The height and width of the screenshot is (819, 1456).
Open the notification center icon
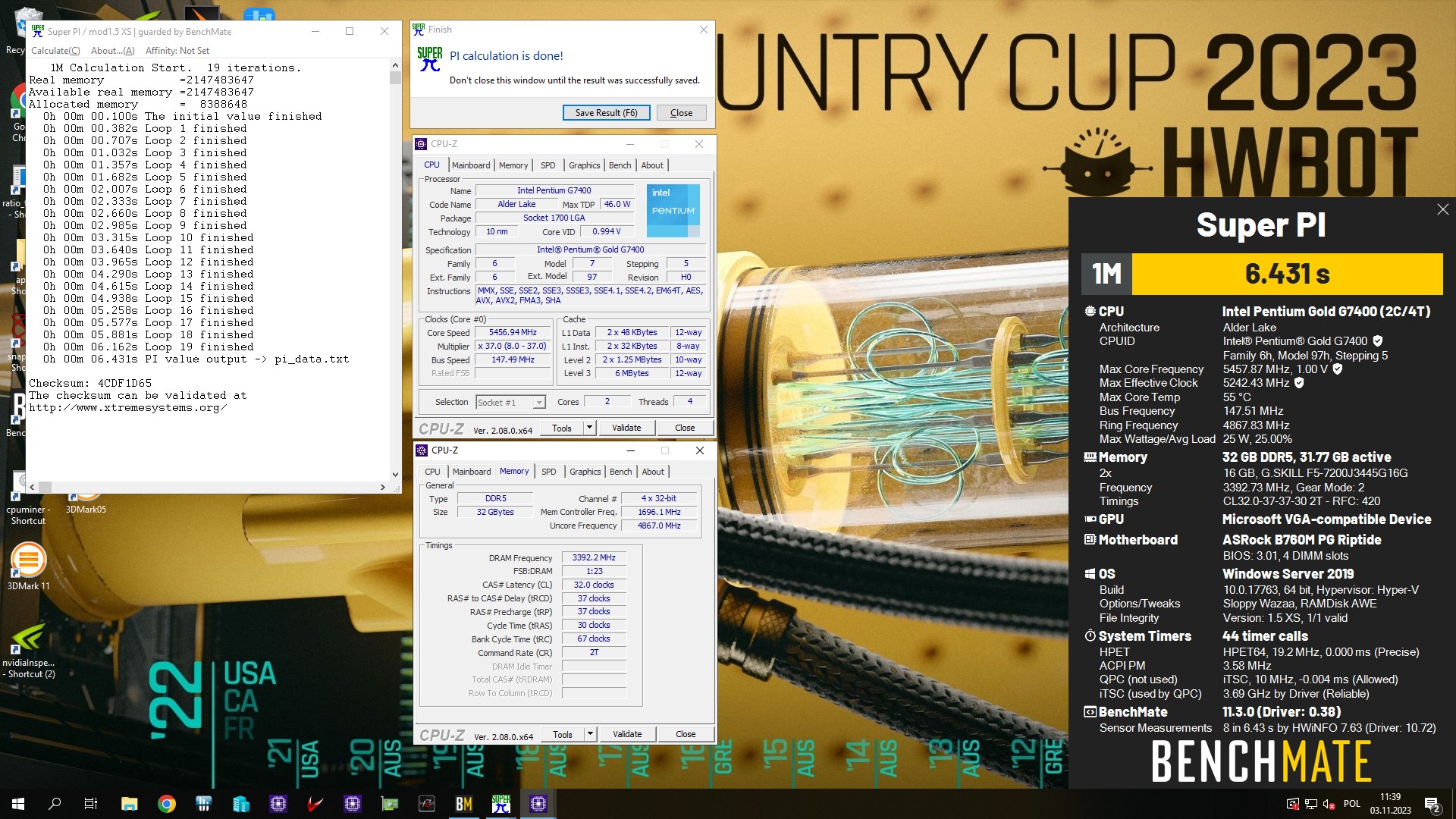tap(1432, 805)
